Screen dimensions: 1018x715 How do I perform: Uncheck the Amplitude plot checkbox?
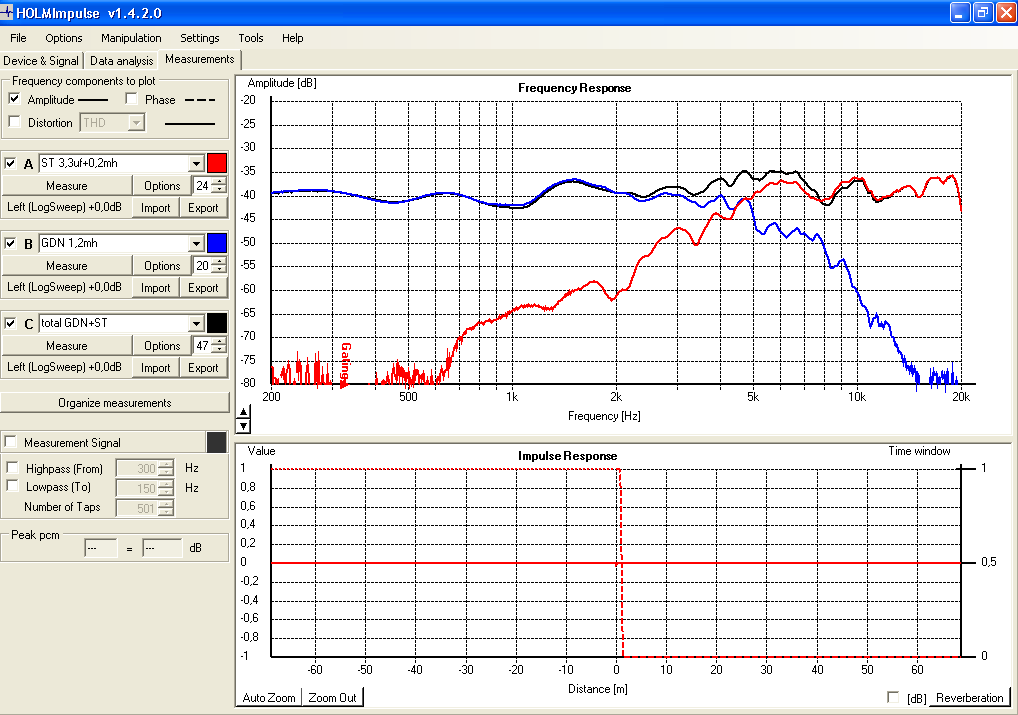(14, 99)
